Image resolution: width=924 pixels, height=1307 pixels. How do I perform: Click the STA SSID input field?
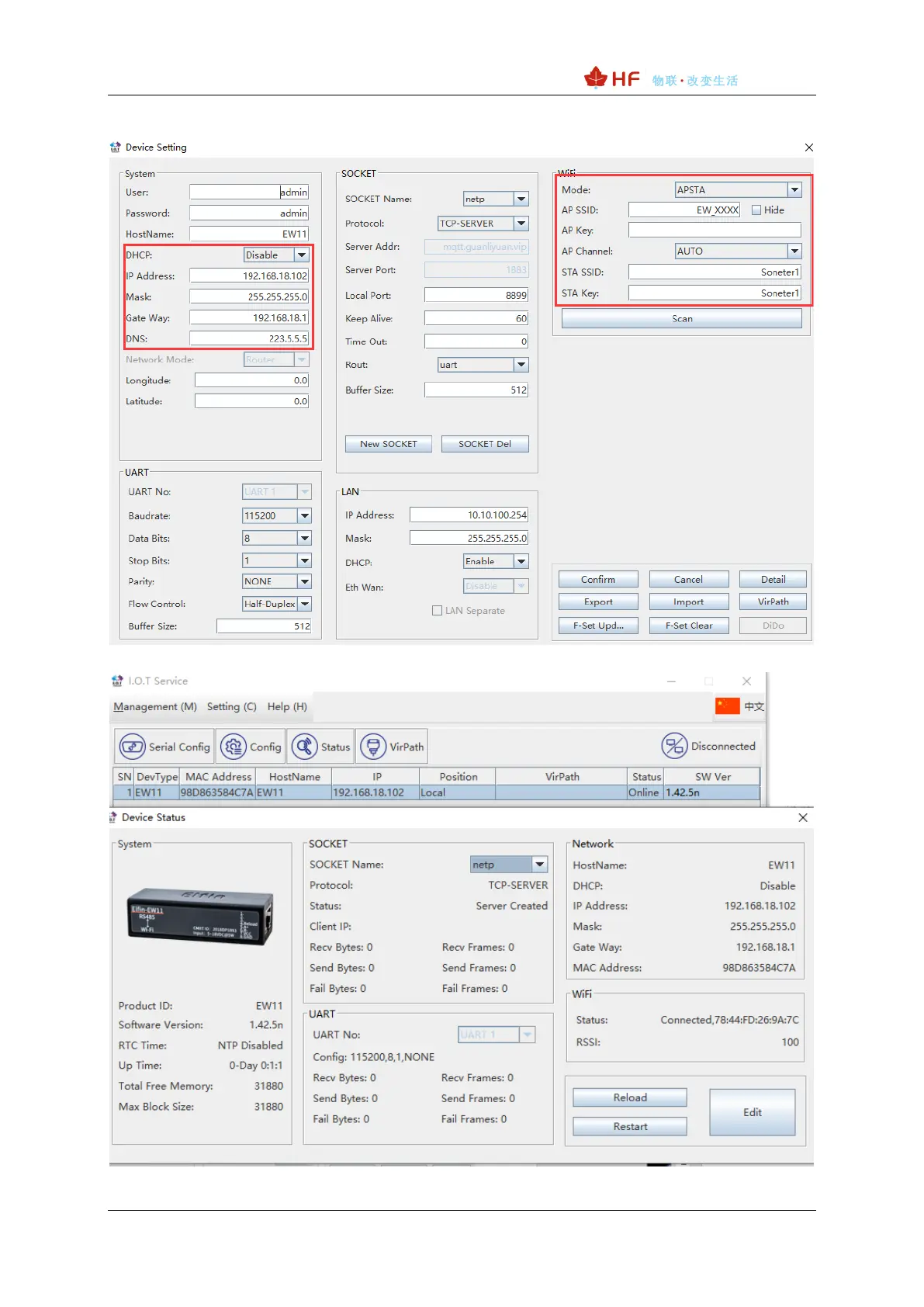[x=714, y=272]
